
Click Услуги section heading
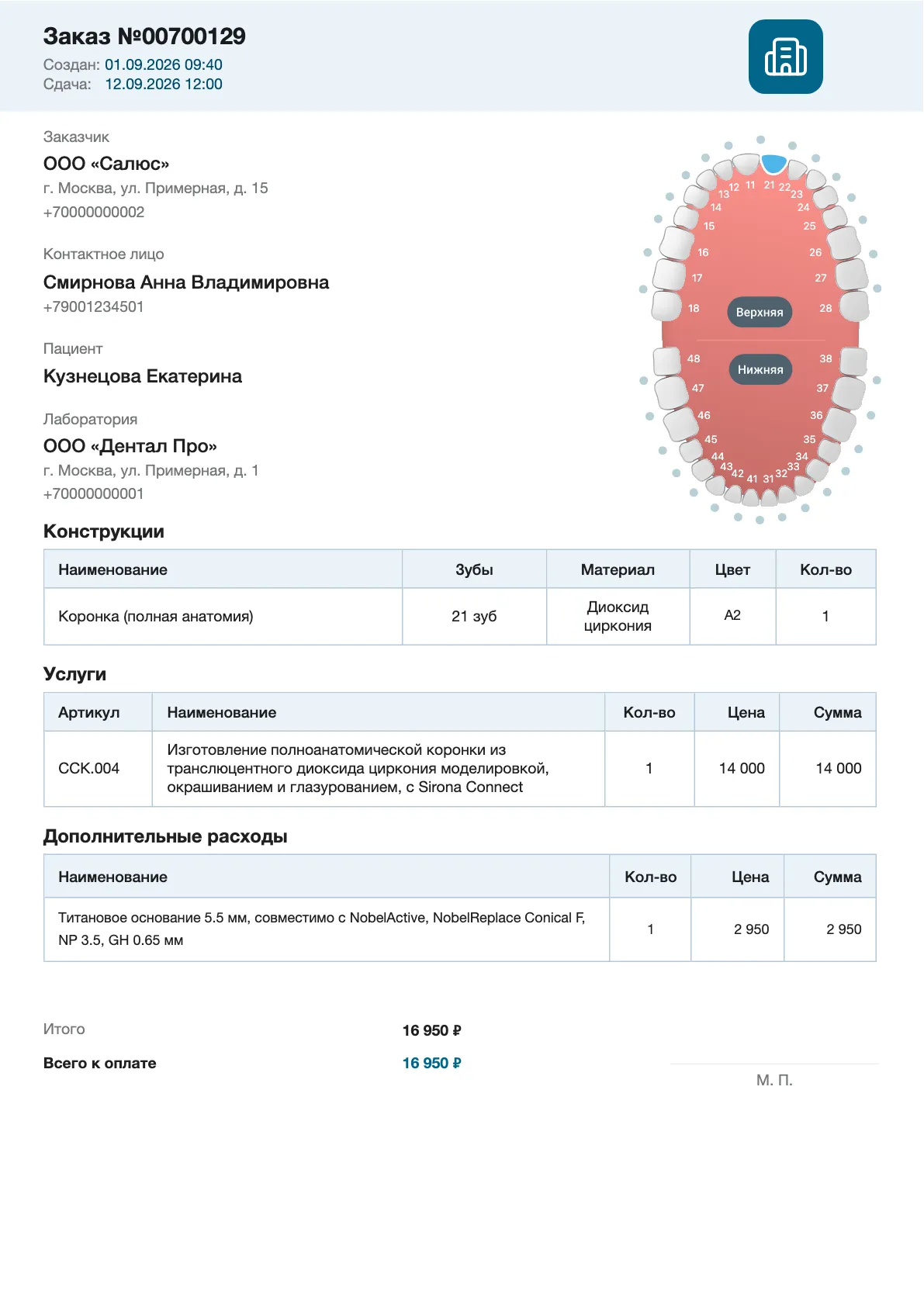click(74, 674)
